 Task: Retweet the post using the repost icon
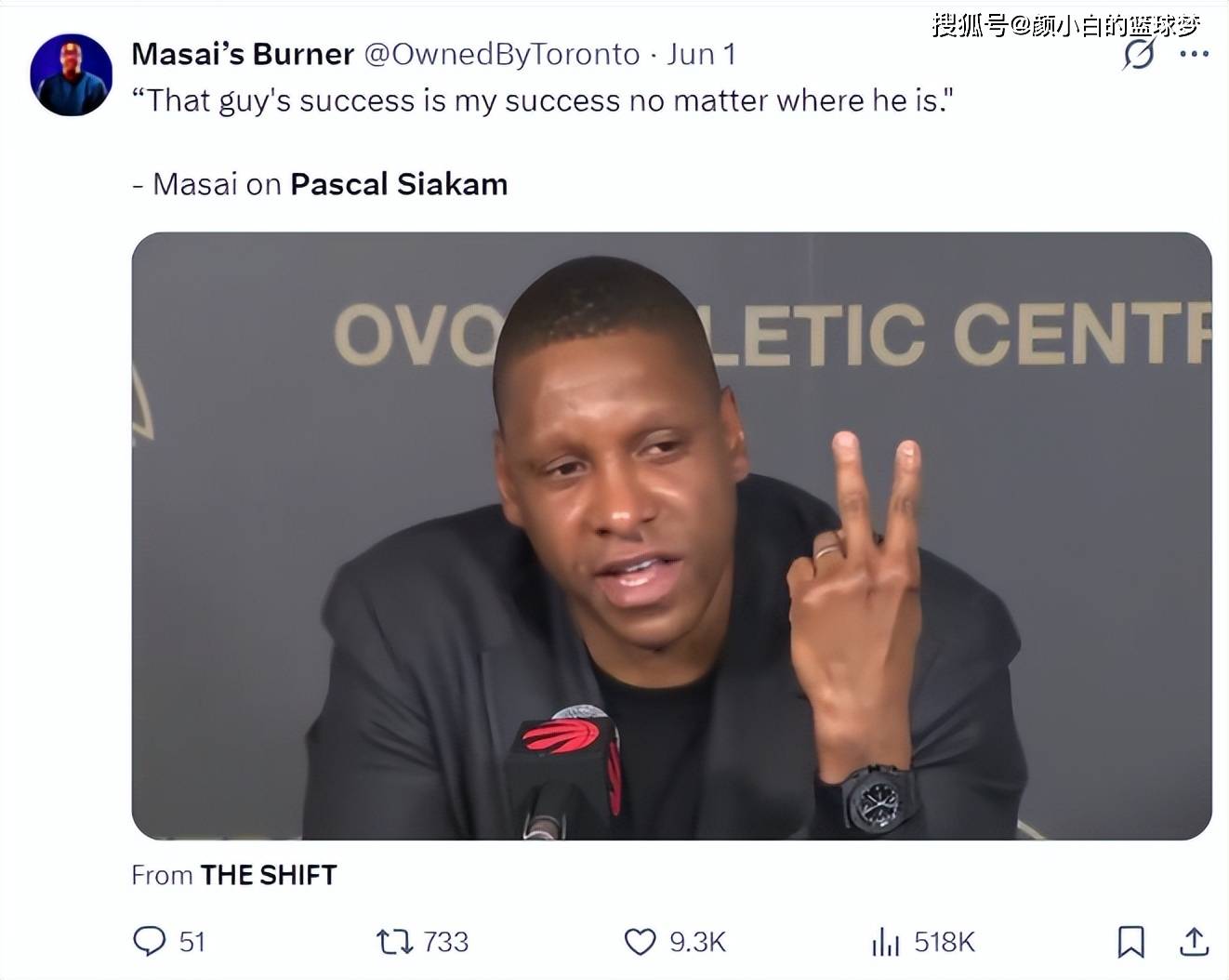tap(394, 942)
